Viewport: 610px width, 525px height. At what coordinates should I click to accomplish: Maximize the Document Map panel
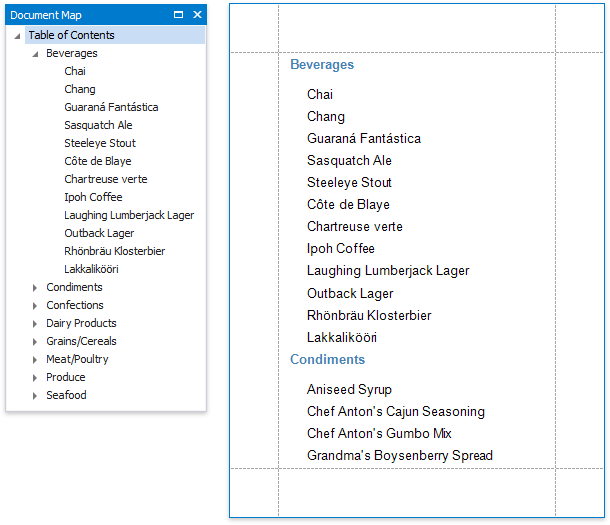click(178, 15)
